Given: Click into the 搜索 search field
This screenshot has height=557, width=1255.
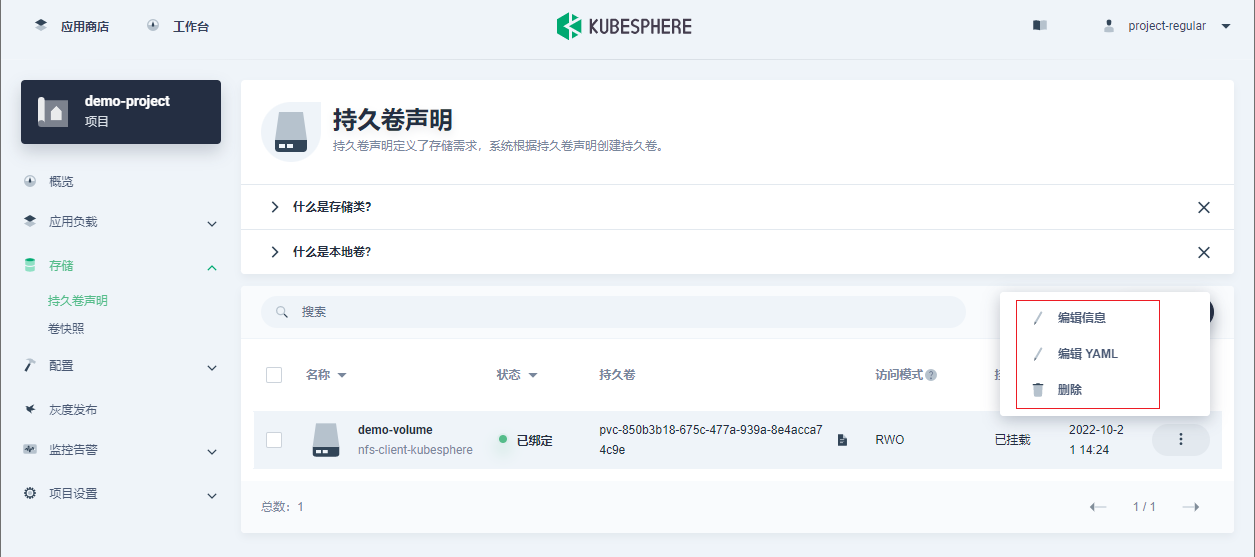Looking at the screenshot, I should [613, 312].
